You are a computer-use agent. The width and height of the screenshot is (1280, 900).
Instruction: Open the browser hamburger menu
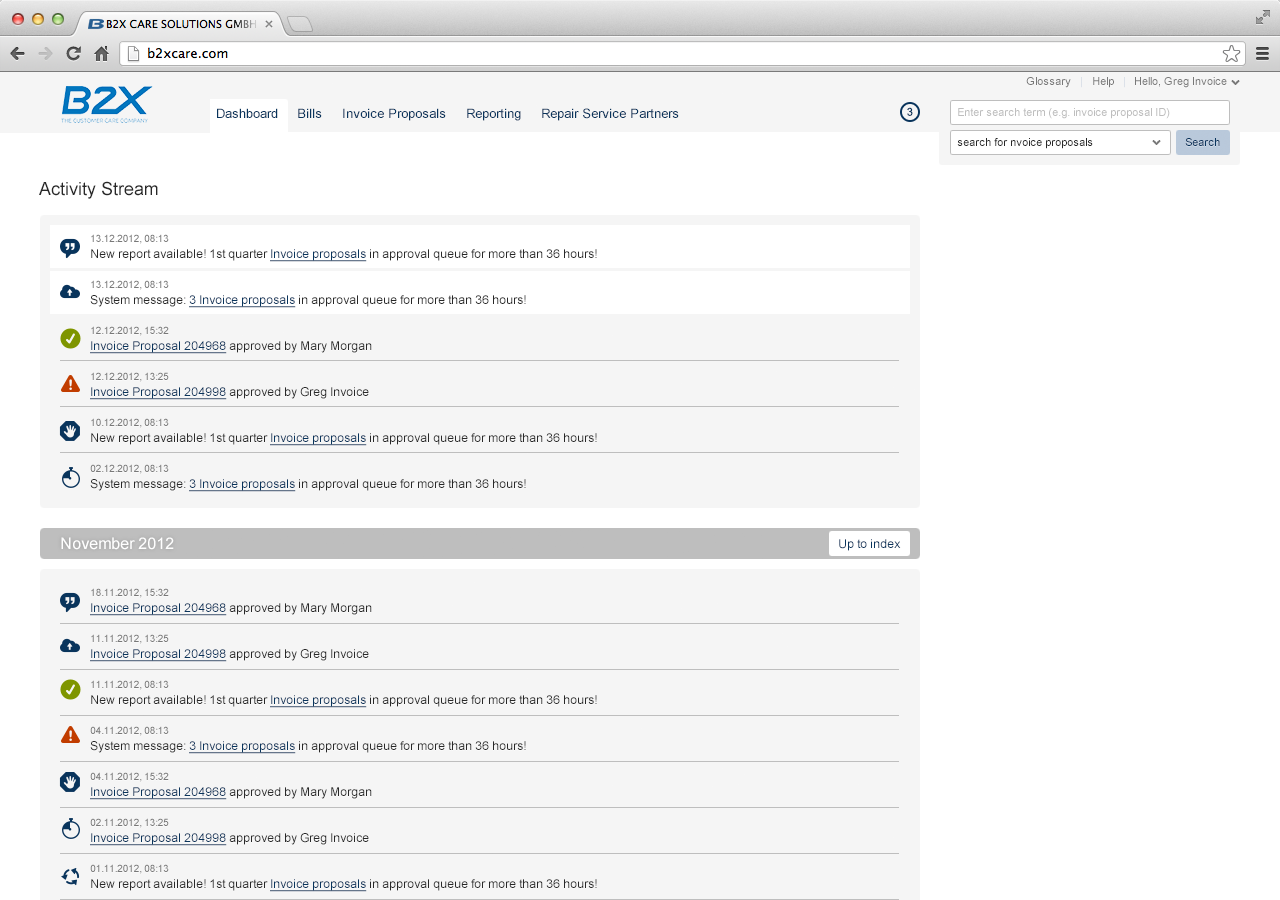[1263, 54]
